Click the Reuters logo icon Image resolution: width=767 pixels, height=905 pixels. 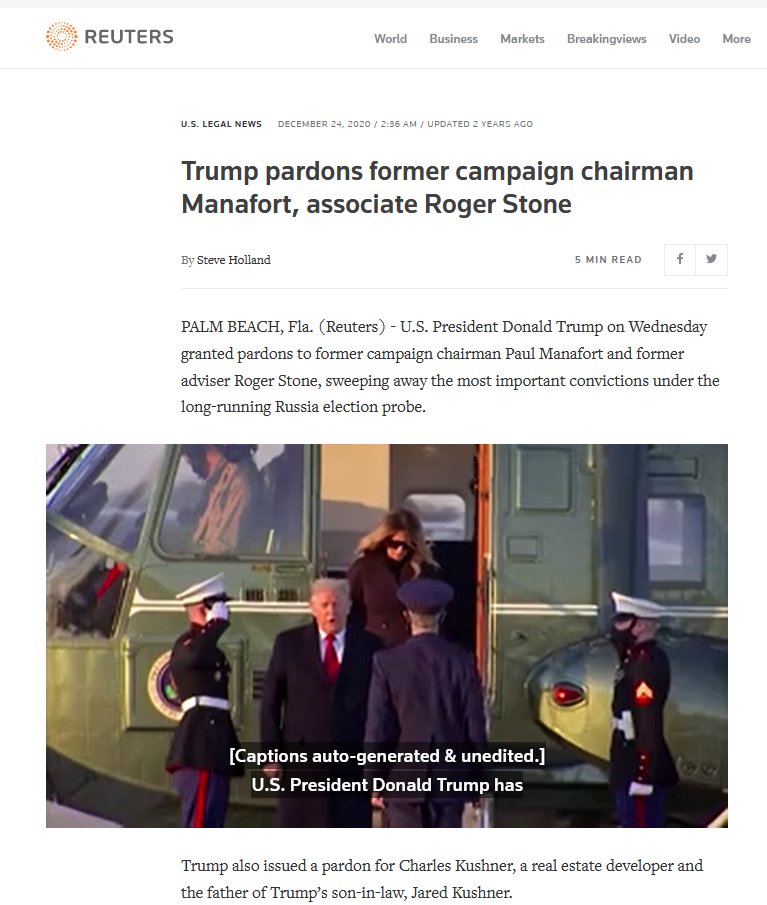(x=61, y=36)
